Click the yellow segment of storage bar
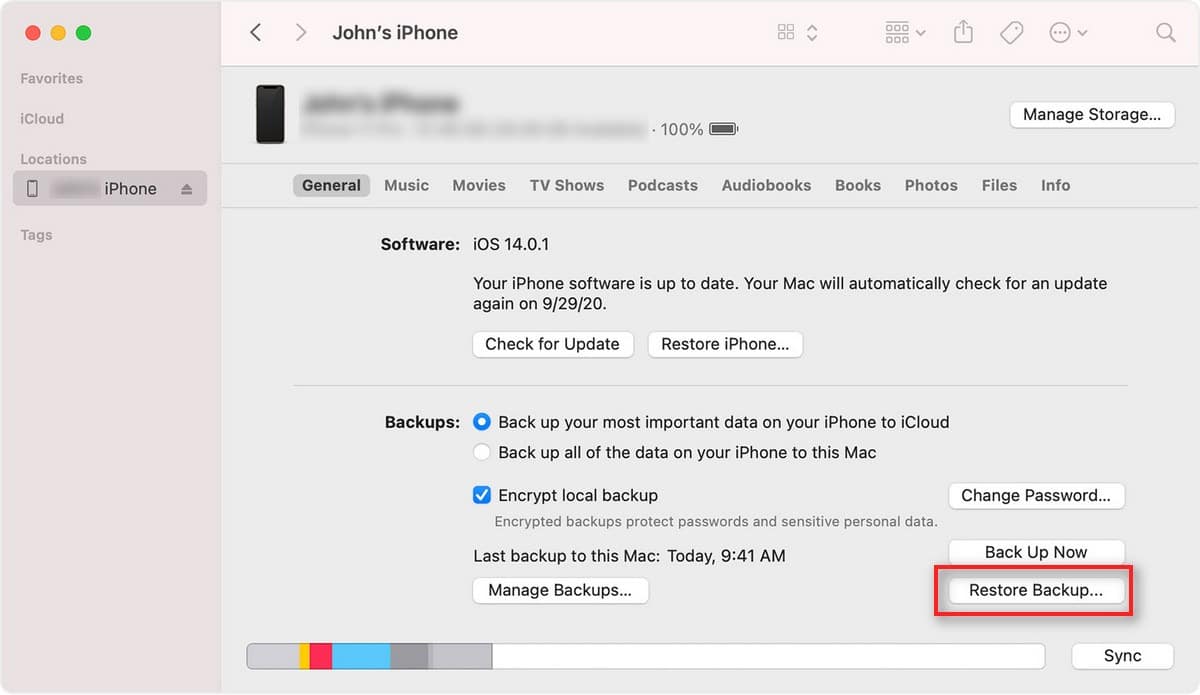 pos(305,656)
